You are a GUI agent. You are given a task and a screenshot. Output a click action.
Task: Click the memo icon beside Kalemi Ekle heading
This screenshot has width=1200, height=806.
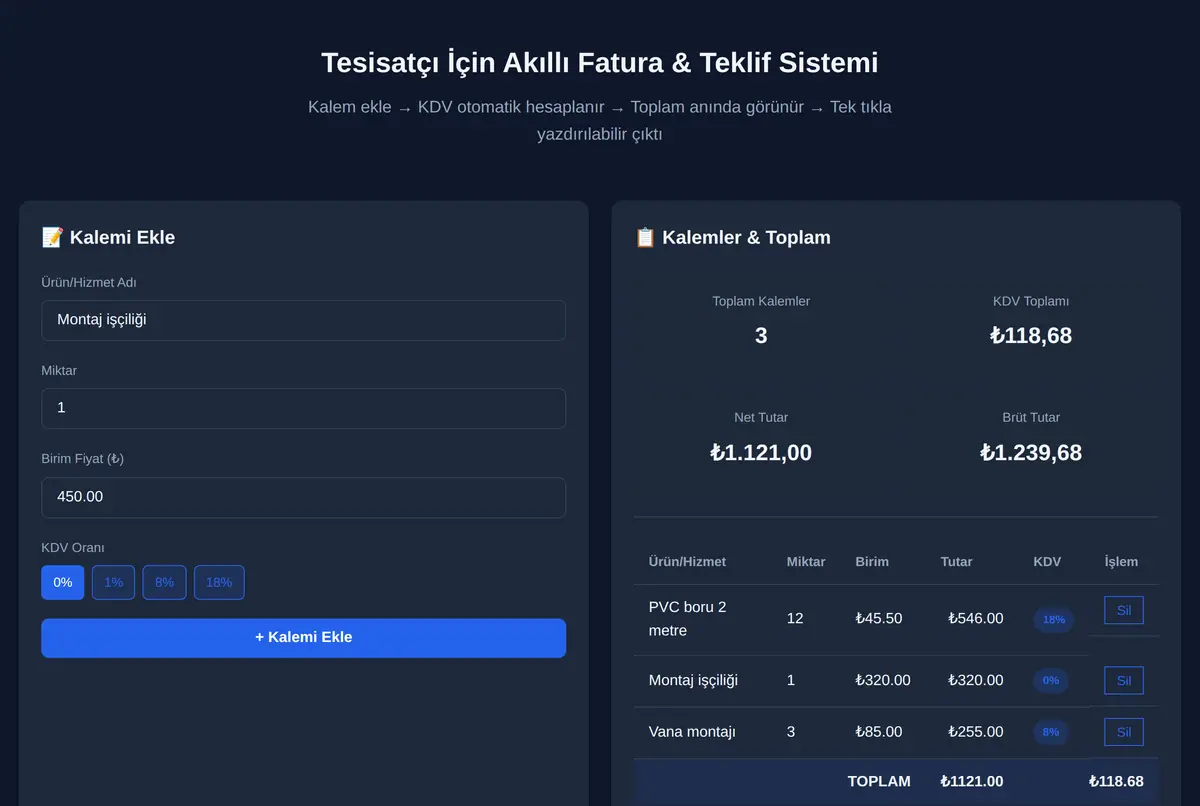(53, 237)
